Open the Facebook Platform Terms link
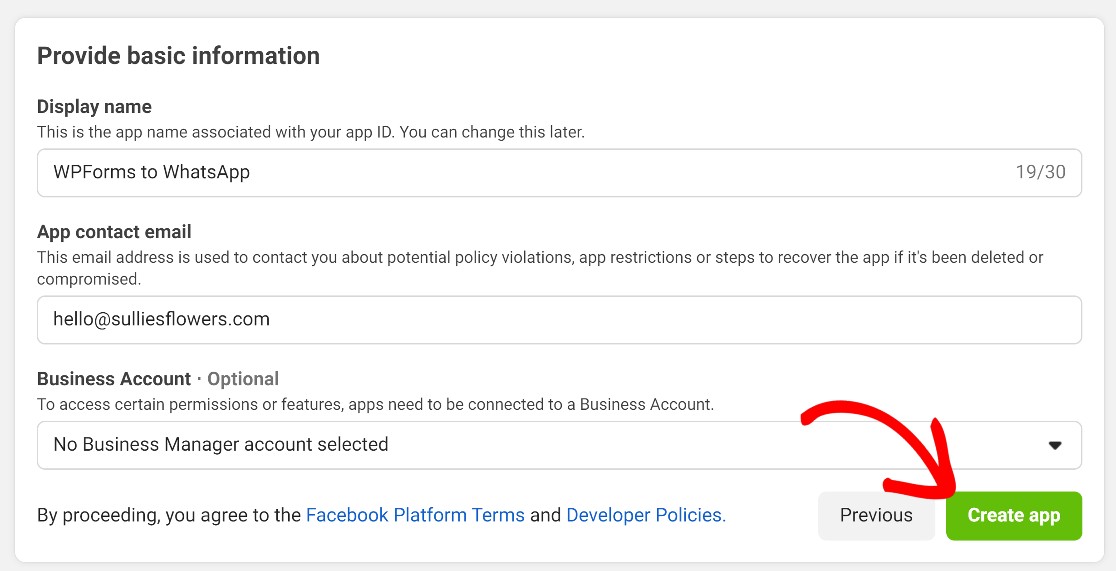Screen dimensions: 1116x571 click(x=415, y=515)
